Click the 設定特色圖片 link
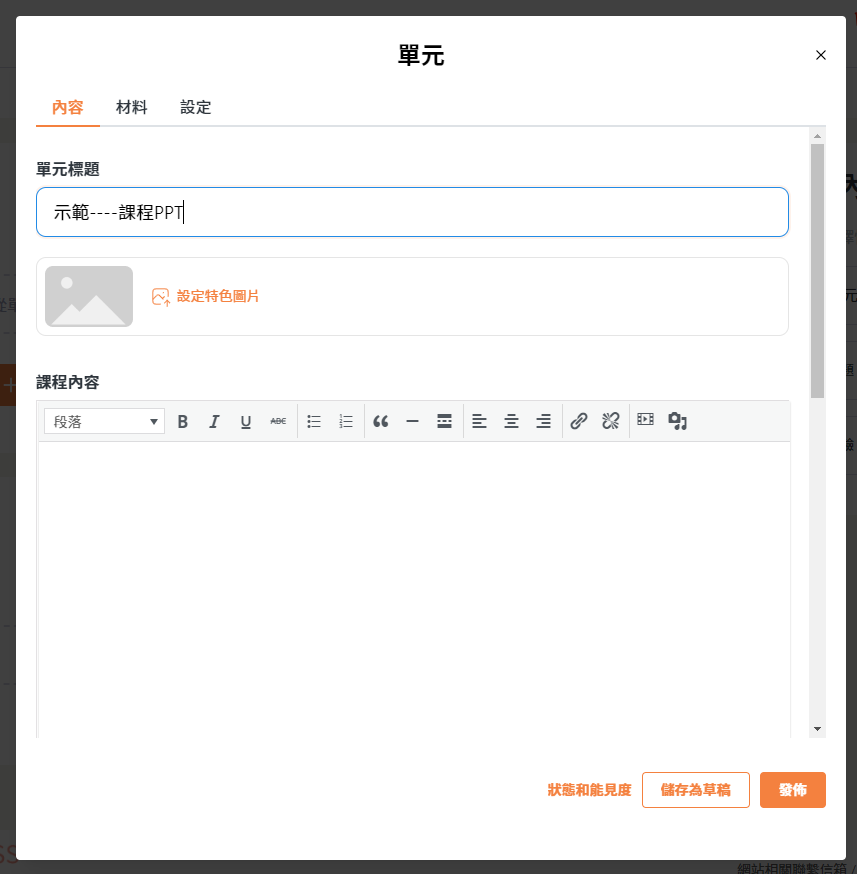This screenshot has width=857, height=874. point(217,296)
